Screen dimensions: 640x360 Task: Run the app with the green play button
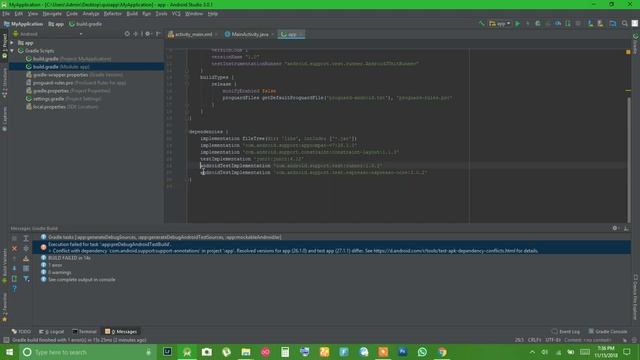[x=518, y=24]
